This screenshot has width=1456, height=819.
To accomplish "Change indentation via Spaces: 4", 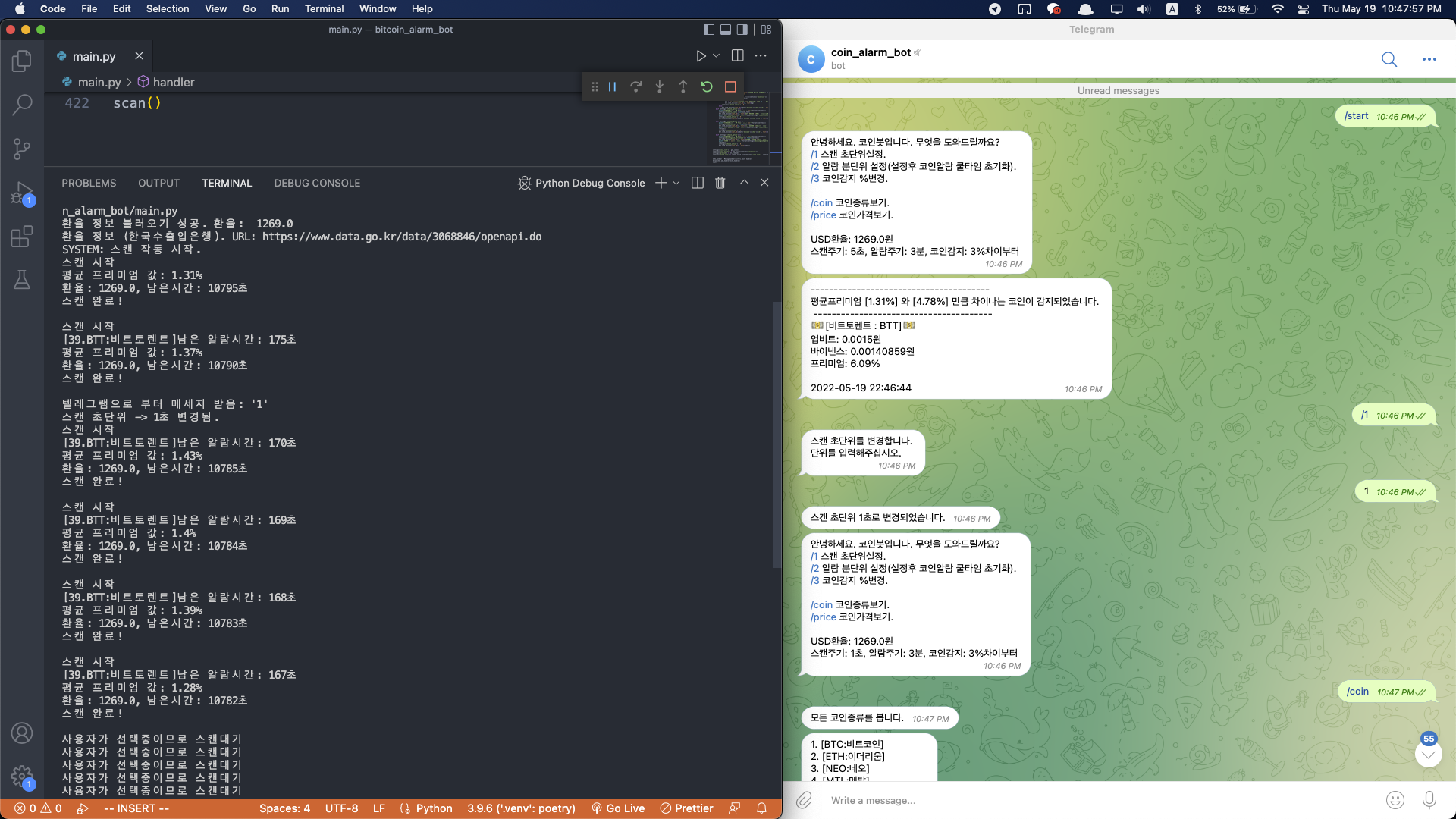I will point(284,808).
